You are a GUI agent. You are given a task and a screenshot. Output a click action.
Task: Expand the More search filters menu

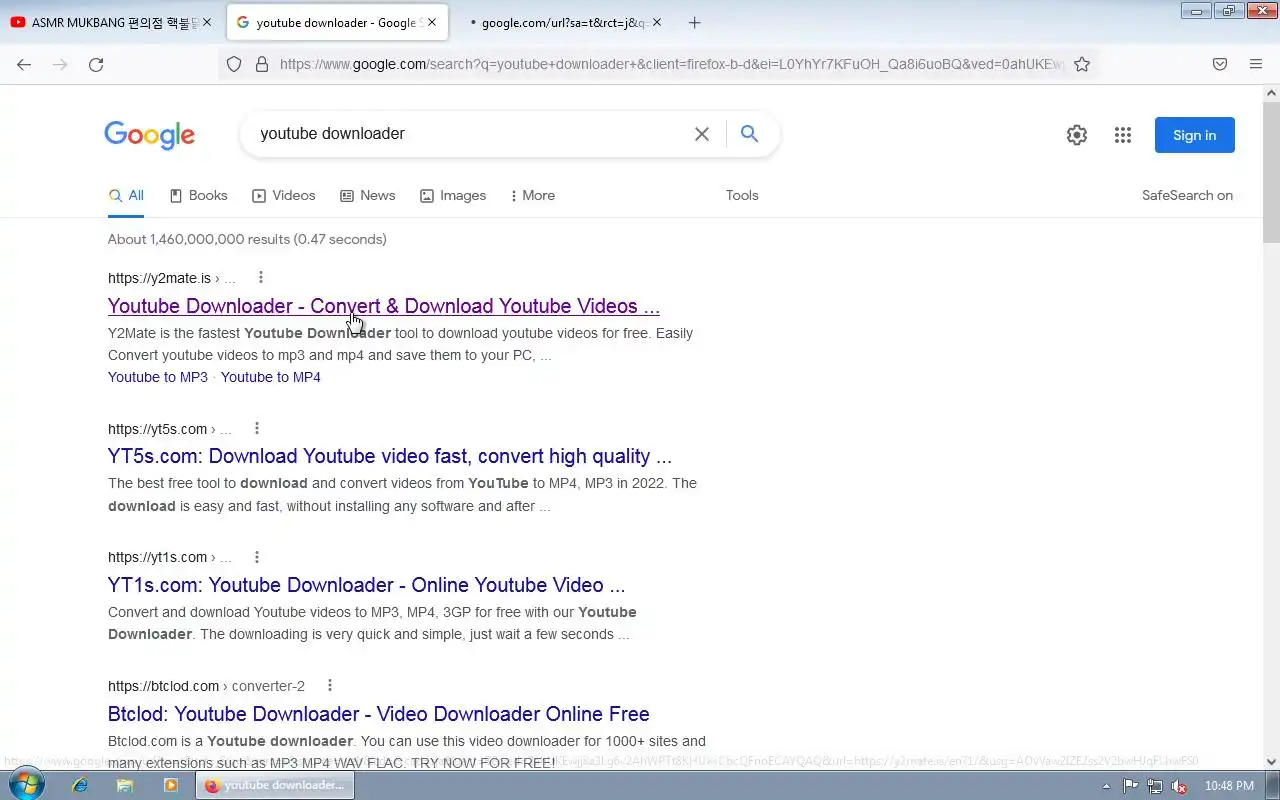pos(533,195)
